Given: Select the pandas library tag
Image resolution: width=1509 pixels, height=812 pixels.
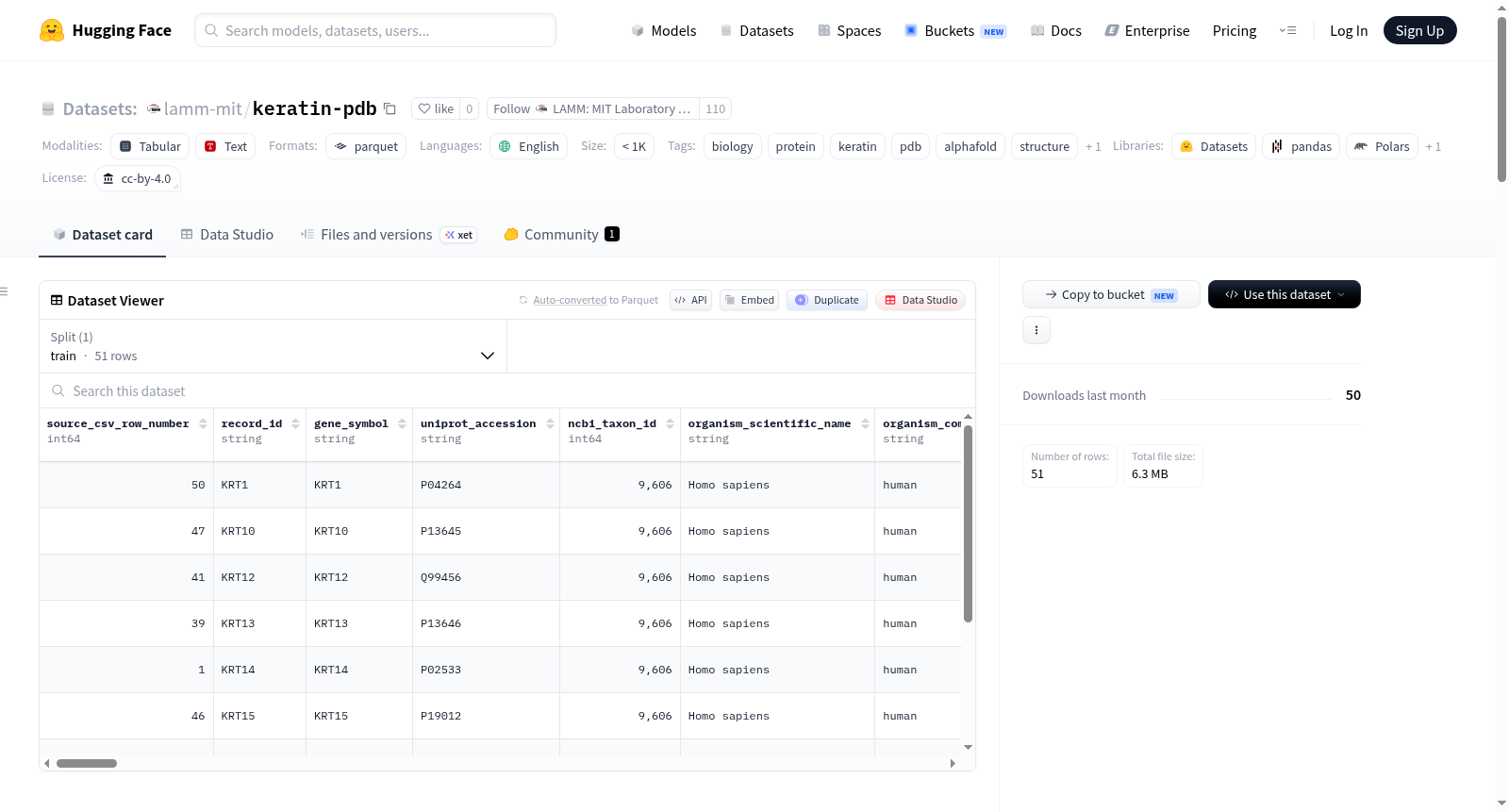Looking at the screenshot, I should pyautogui.click(x=1302, y=147).
